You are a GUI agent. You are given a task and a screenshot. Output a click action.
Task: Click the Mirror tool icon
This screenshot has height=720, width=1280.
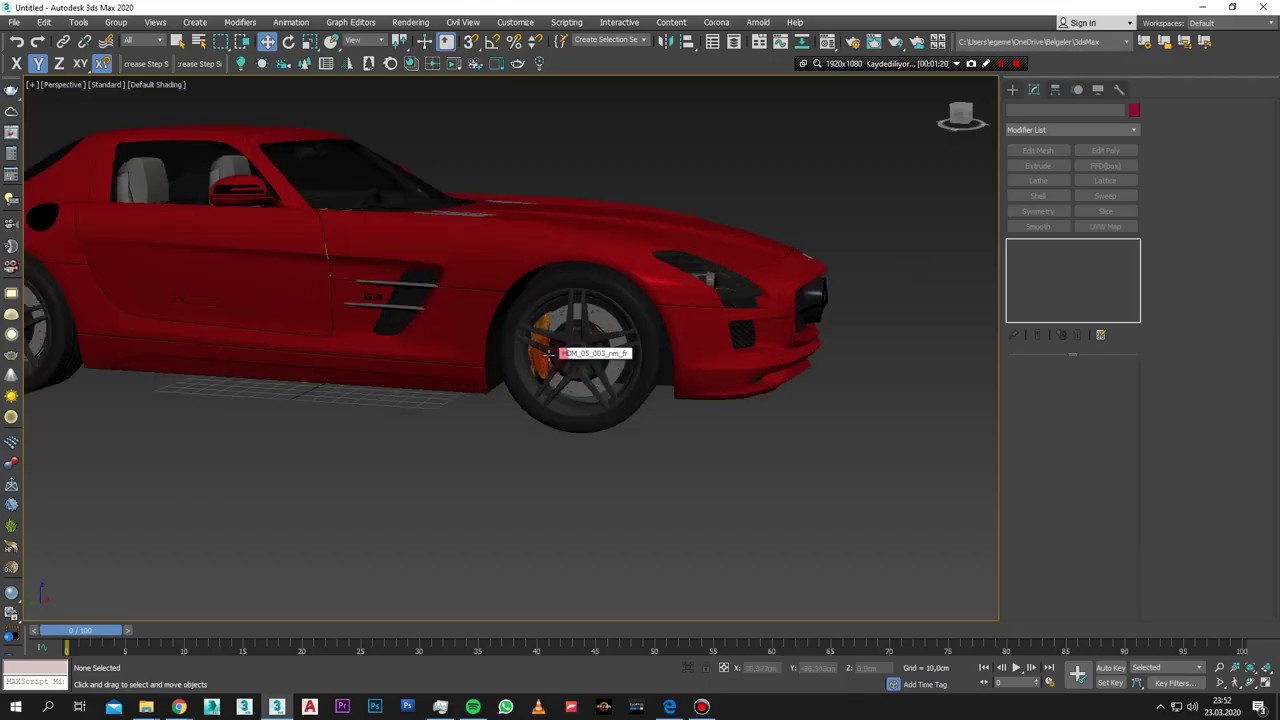(665, 41)
